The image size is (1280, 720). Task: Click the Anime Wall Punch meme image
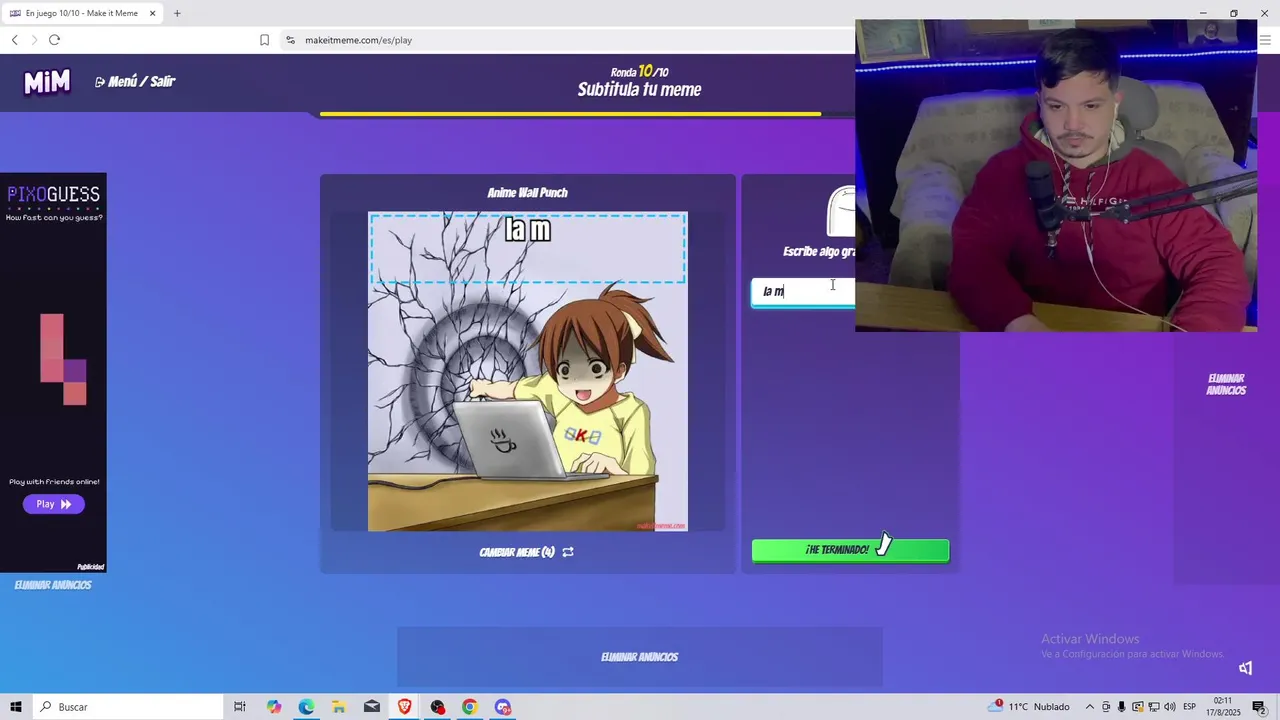[x=528, y=371]
